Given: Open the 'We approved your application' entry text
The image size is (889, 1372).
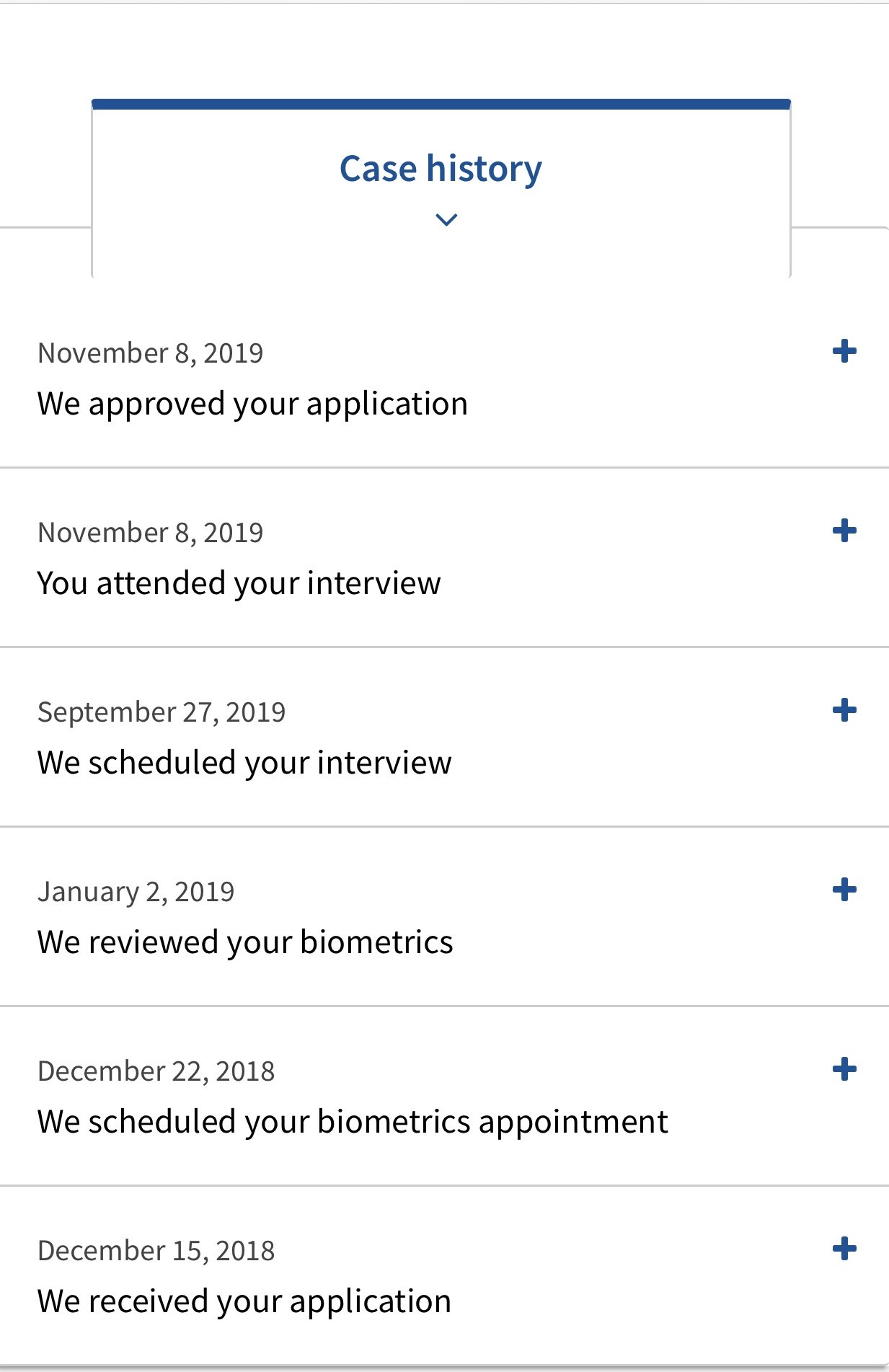Looking at the screenshot, I should coord(252,404).
